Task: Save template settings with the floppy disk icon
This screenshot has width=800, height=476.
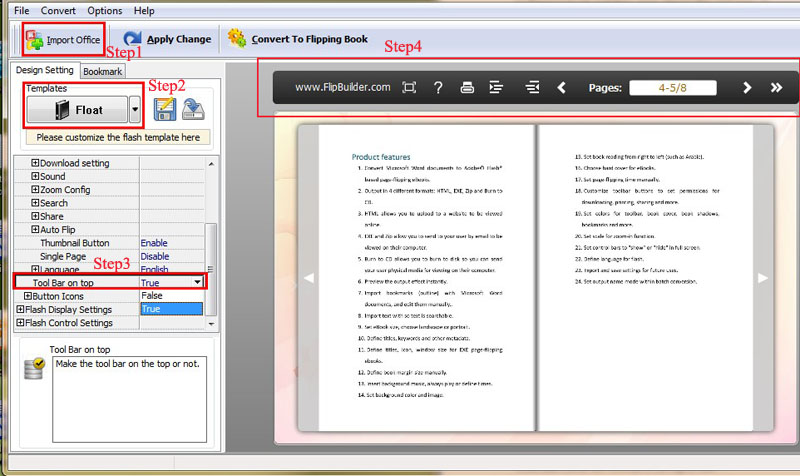Action: [x=165, y=109]
